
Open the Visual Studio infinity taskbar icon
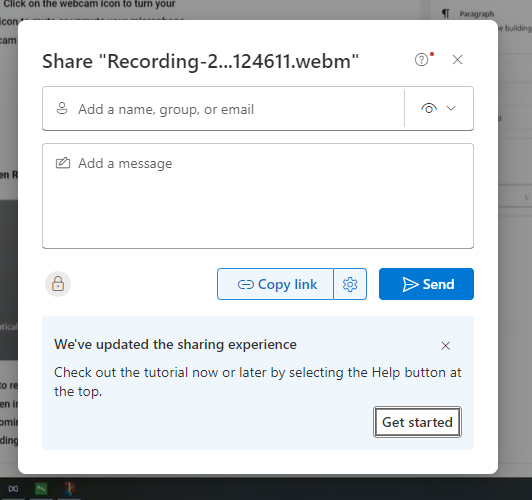click(13, 489)
